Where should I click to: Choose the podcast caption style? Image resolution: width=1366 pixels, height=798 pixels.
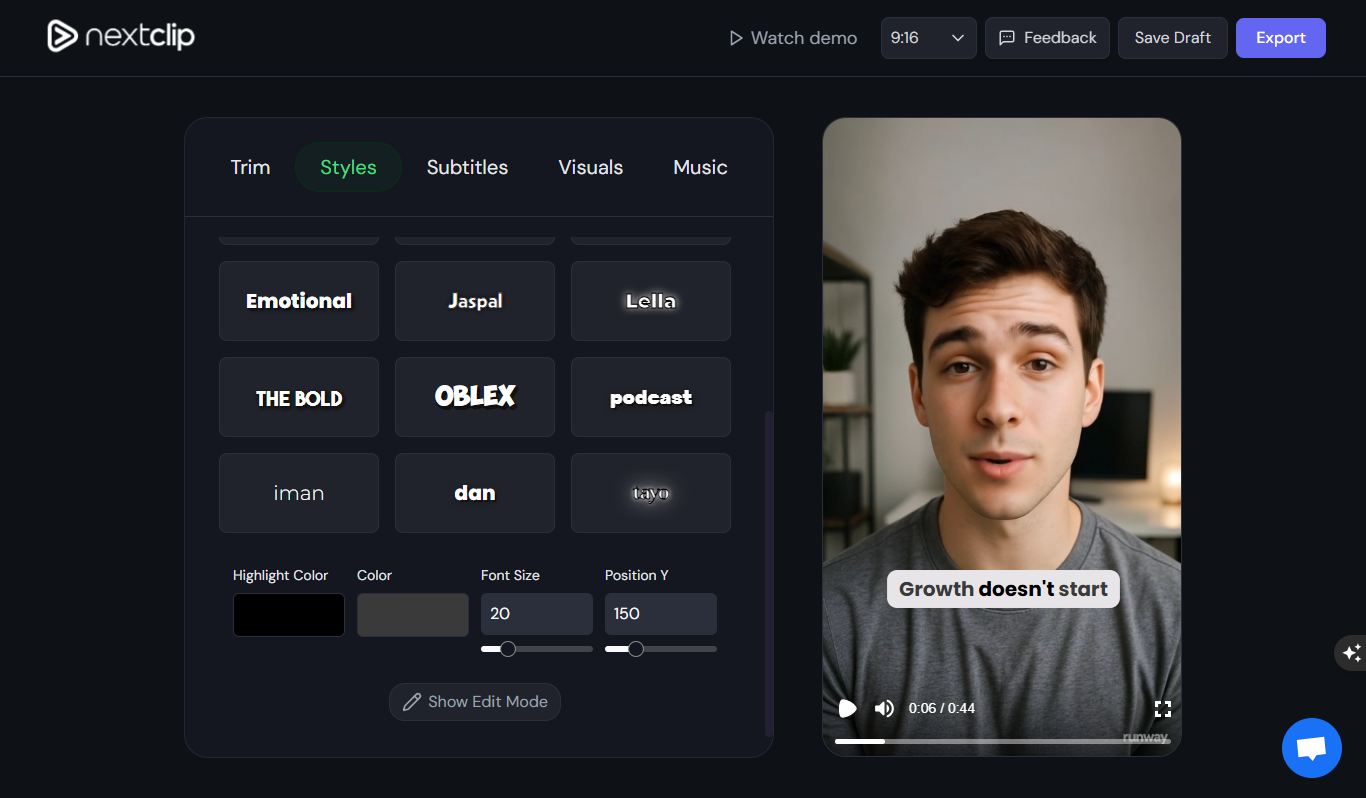(x=650, y=396)
